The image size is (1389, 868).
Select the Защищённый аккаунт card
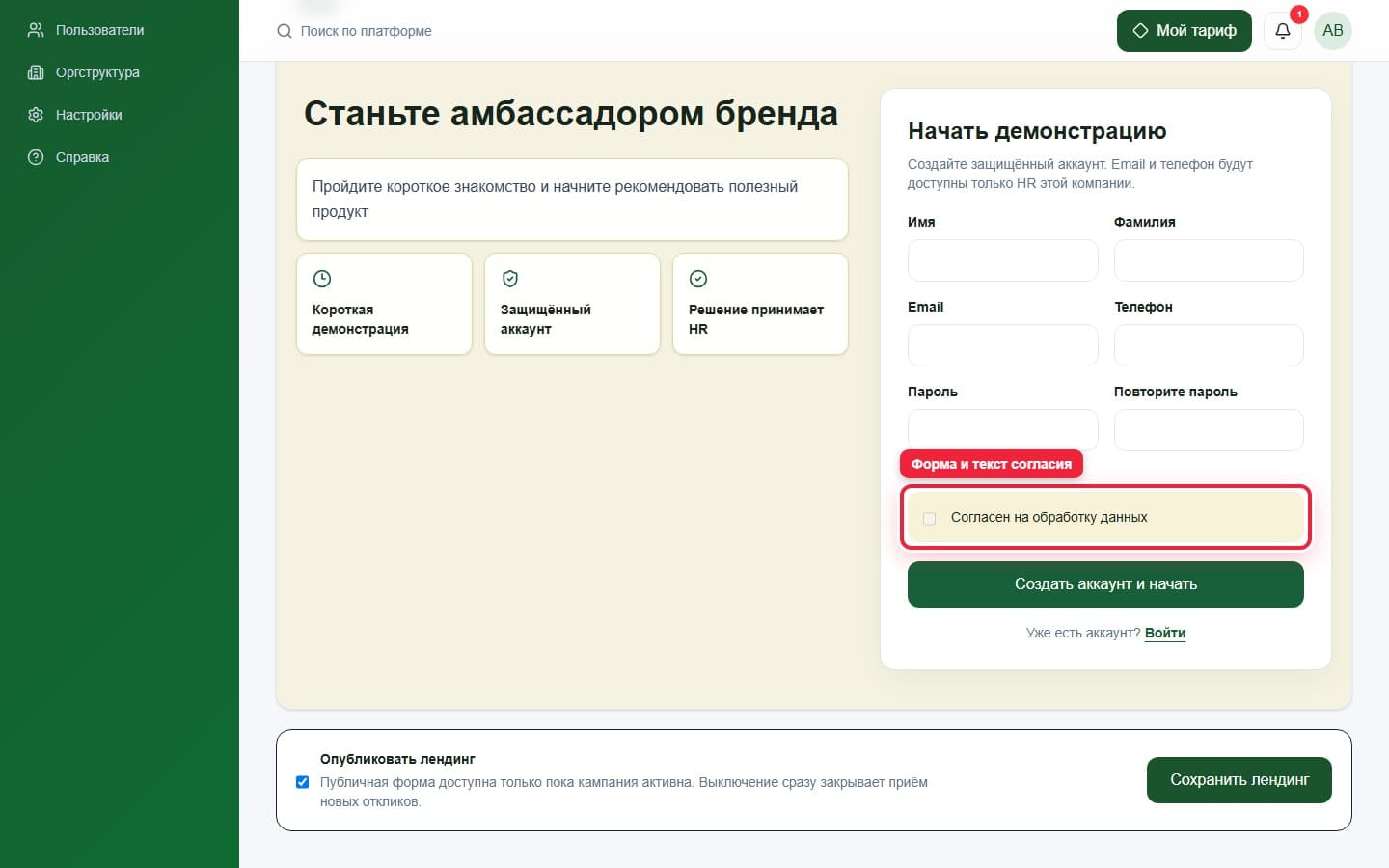coord(572,304)
